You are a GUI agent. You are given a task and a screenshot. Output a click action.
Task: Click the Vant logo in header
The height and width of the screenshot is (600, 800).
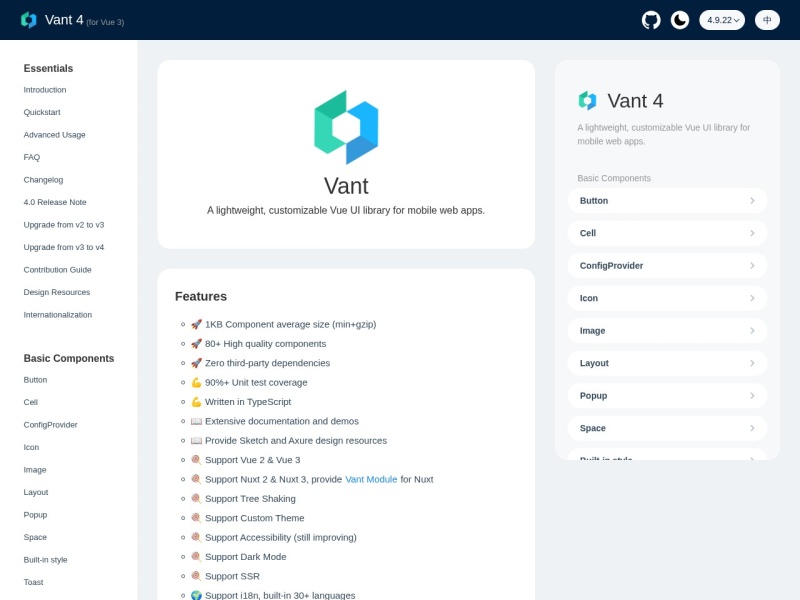tap(29, 20)
